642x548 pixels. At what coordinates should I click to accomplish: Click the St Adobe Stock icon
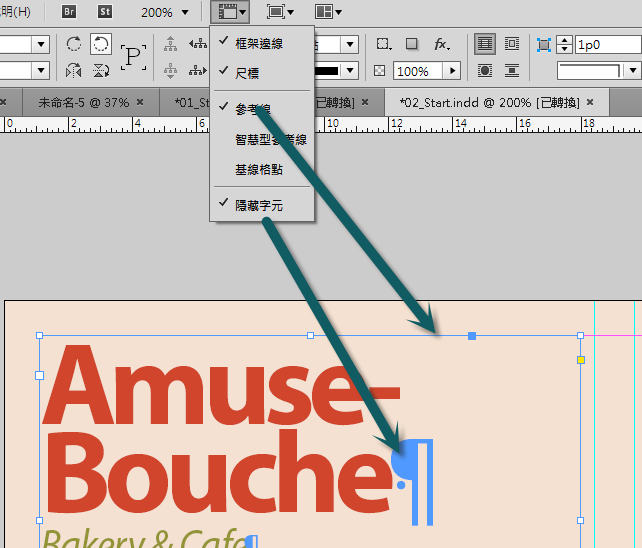pos(106,12)
